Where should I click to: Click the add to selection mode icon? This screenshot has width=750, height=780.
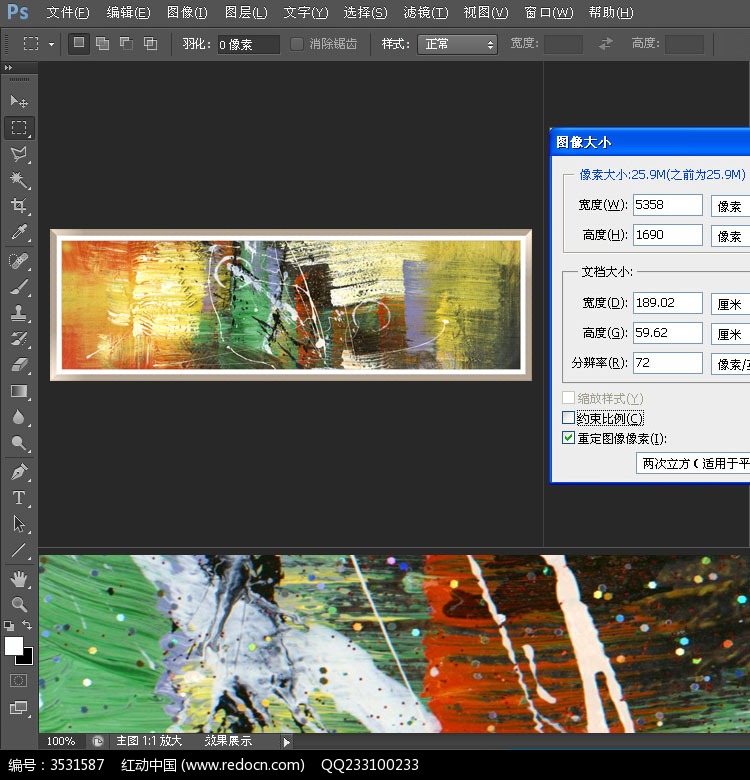click(102, 44)
